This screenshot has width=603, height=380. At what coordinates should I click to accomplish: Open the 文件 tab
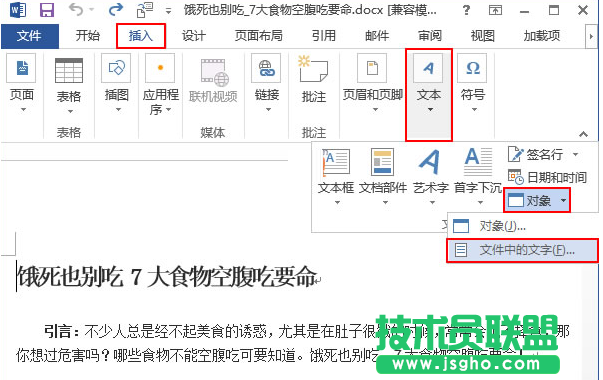pos(30,36)
